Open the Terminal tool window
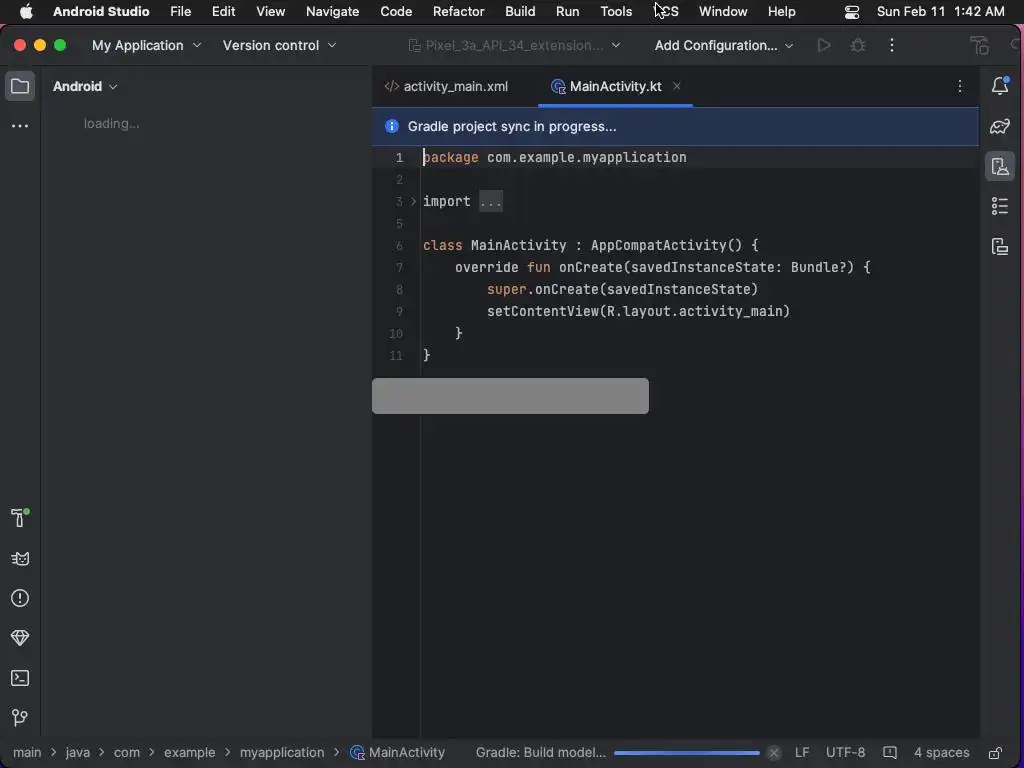 point(20,678)
